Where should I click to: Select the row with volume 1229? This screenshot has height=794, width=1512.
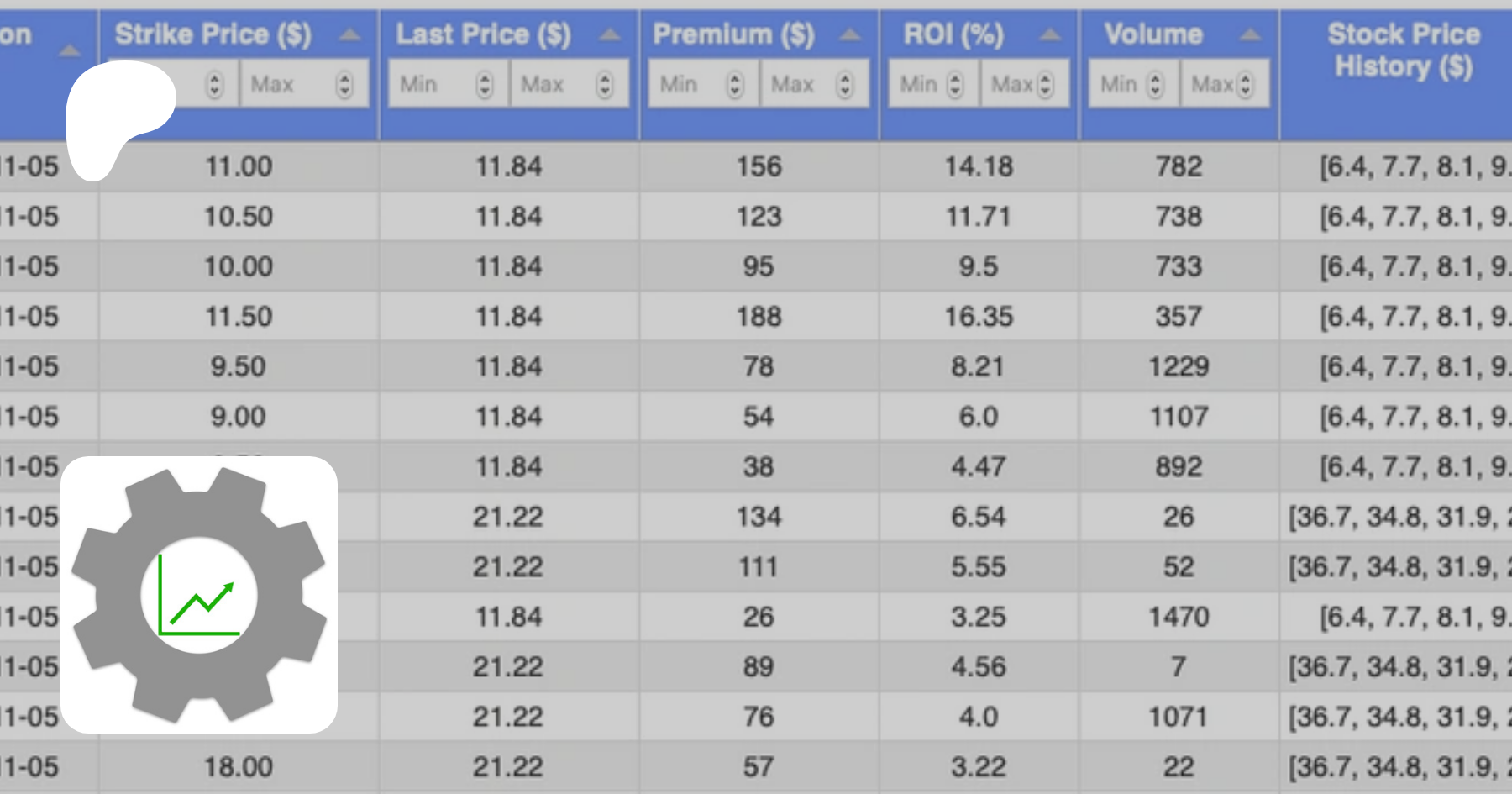point(1179,366)
